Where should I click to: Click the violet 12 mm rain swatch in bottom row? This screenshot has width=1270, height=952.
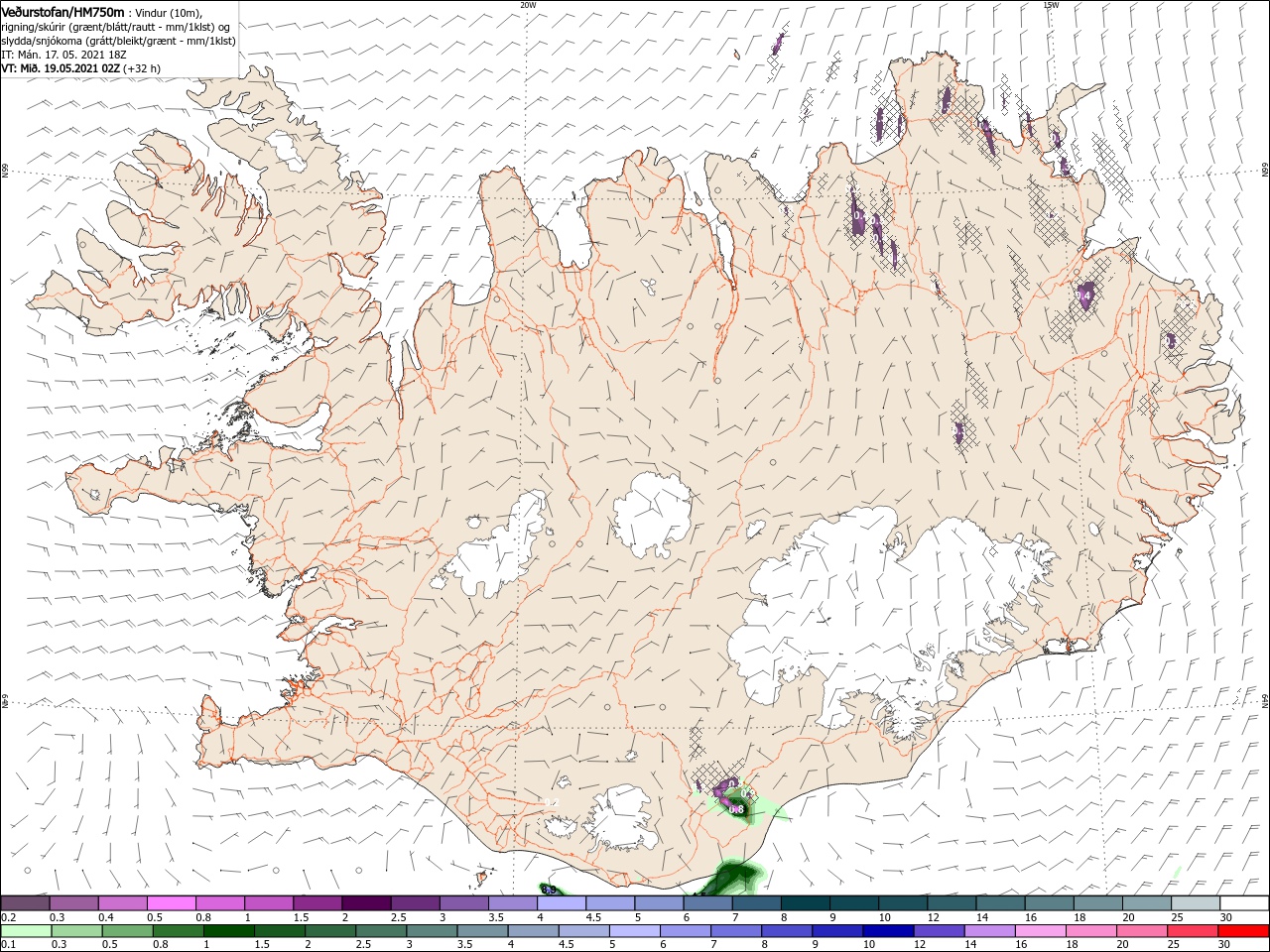(938, 931)
